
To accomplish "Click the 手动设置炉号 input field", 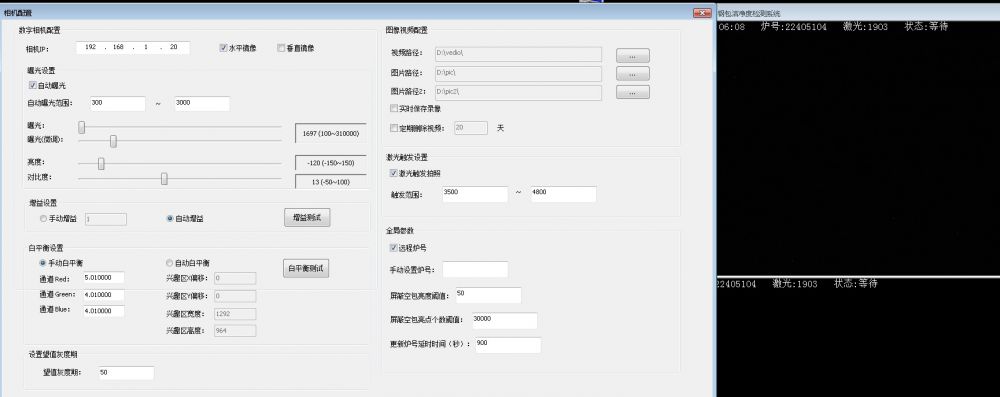I will [x=475, y=269].
